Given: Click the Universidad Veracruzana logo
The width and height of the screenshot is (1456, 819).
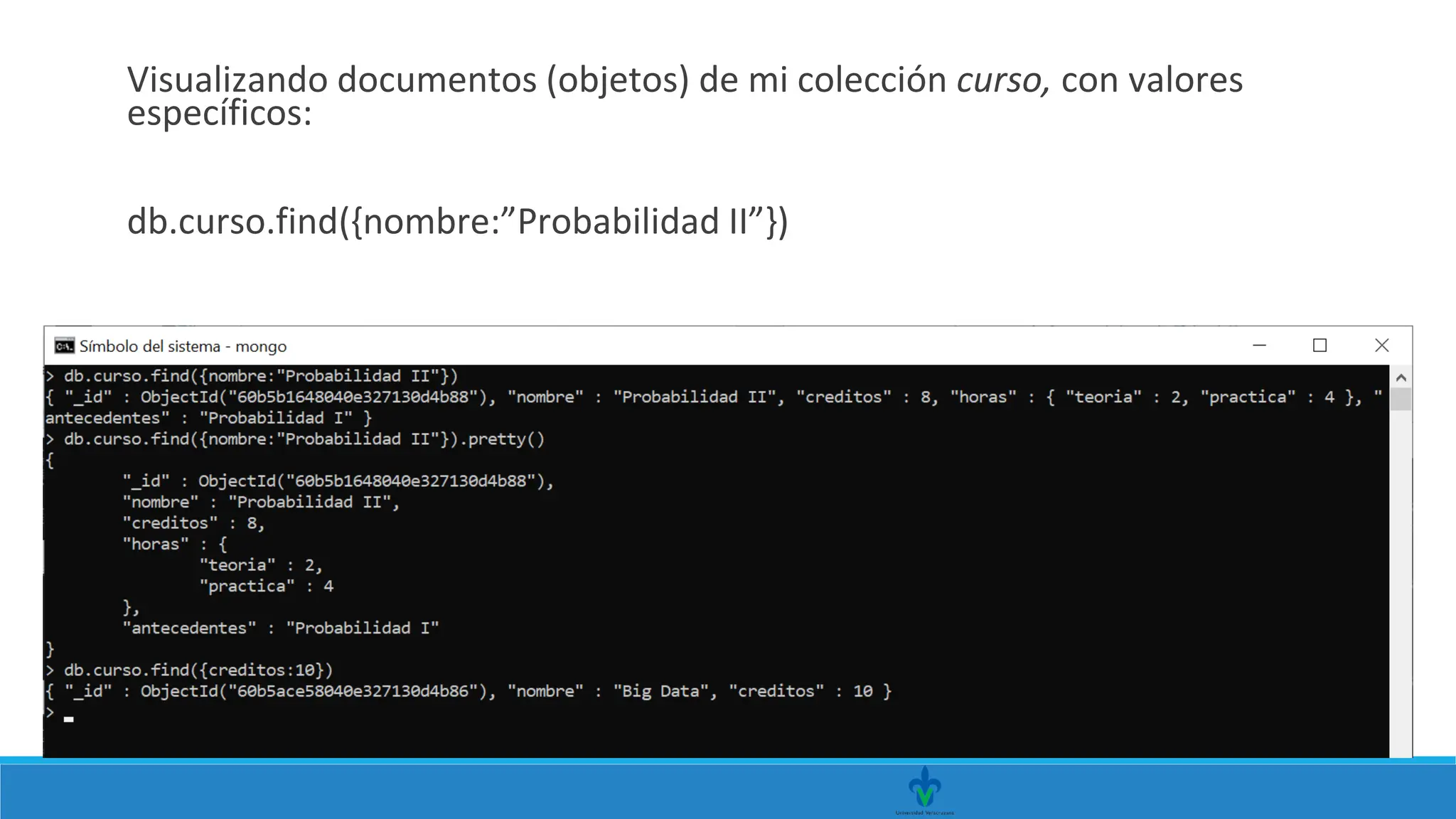Looking at the screenshot, I should click(925, 790).
